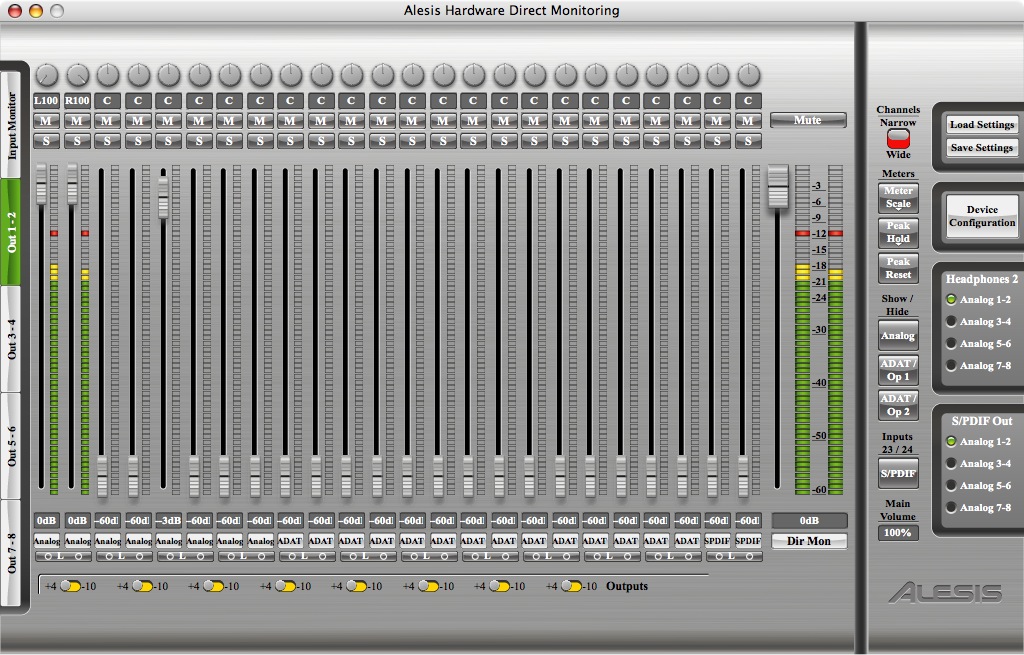This screenshot has width=1024, height=655.
Task: Click the fader handle of the R100 channel
Action: [x=72, y=184]
